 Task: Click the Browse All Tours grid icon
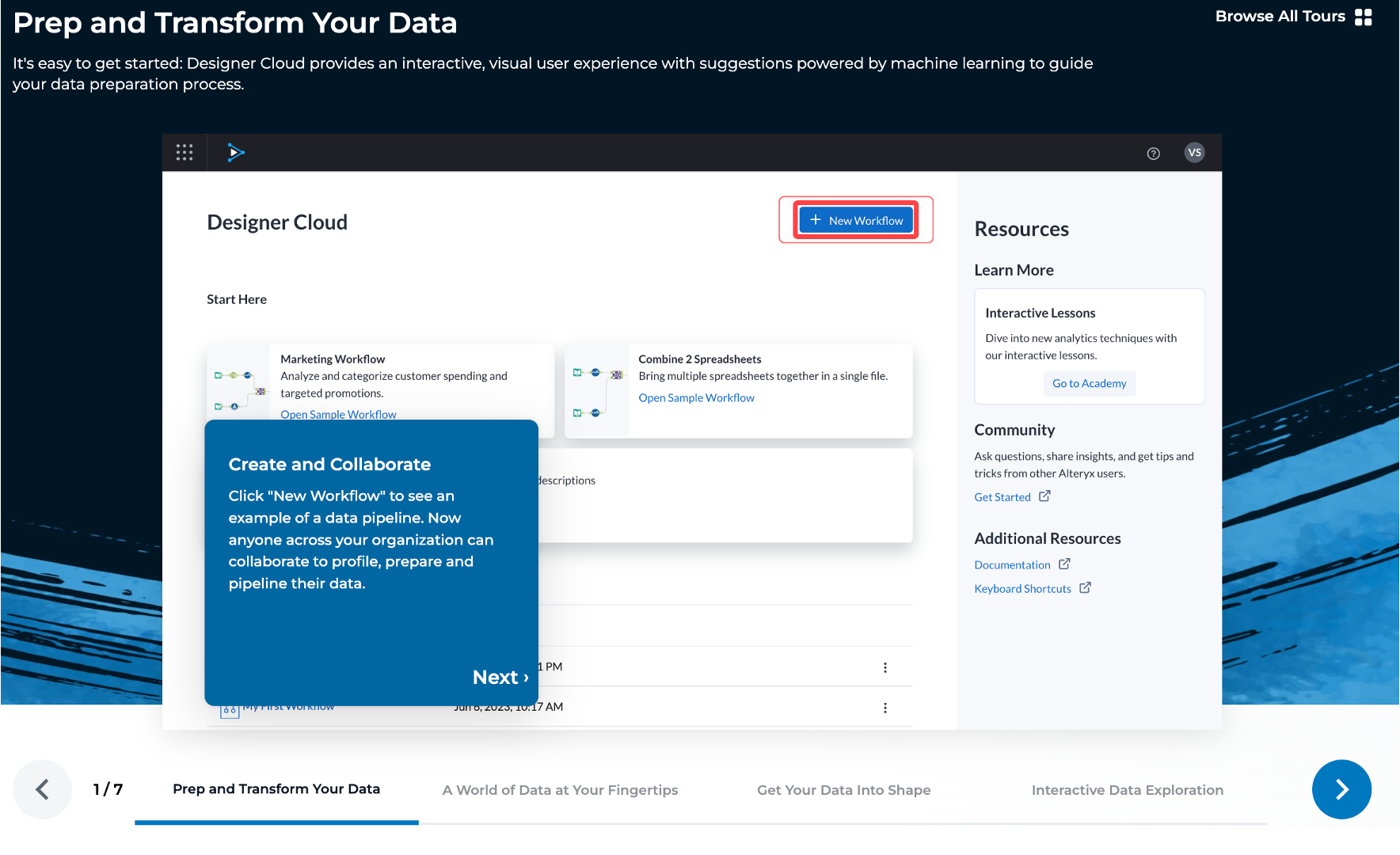tap(1364, 16)
